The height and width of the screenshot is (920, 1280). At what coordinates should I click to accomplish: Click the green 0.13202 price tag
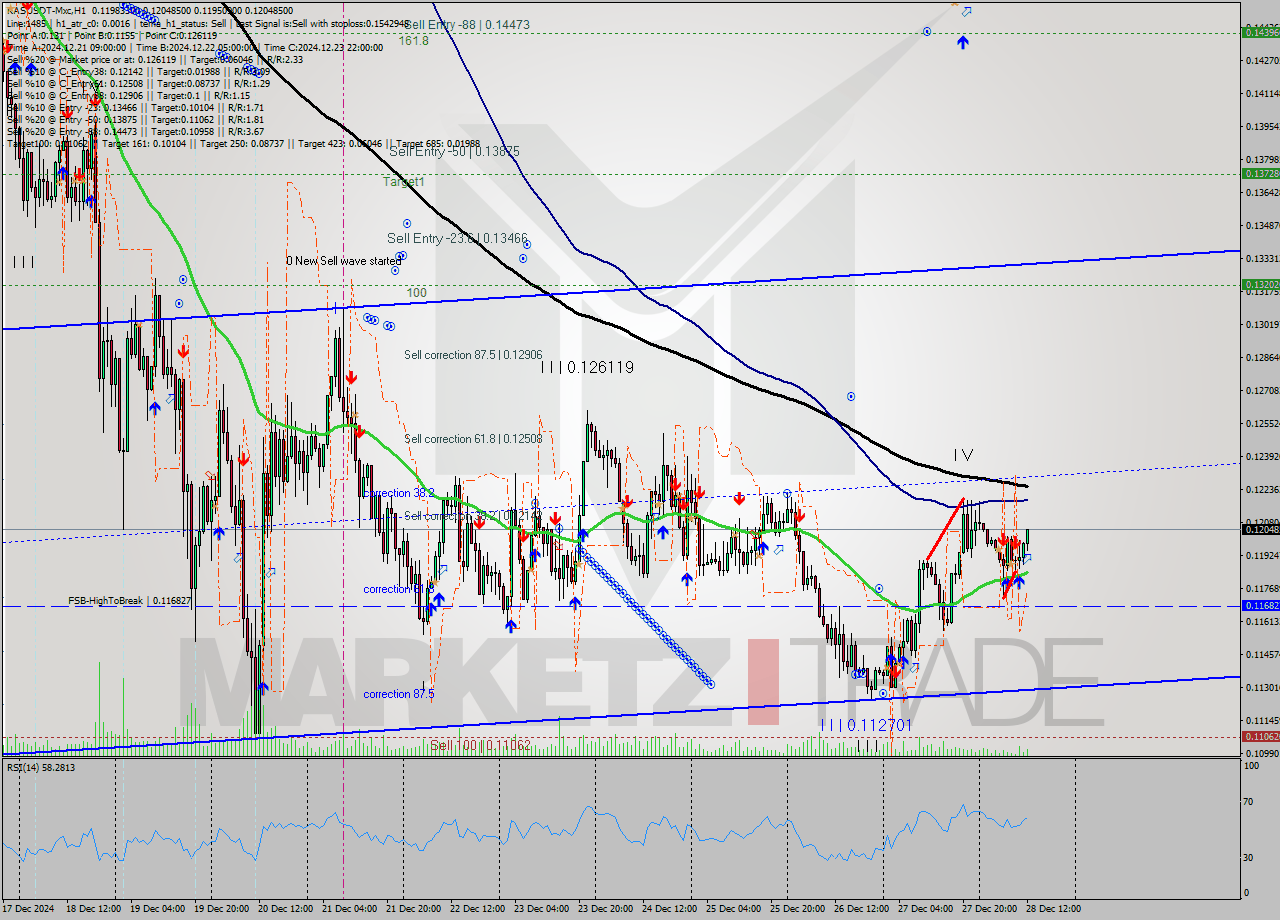point(1259,284)
